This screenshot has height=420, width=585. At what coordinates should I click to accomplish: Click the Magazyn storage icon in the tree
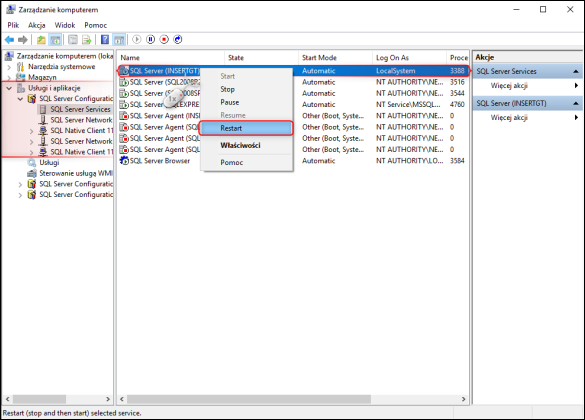[x=21, y=77]
